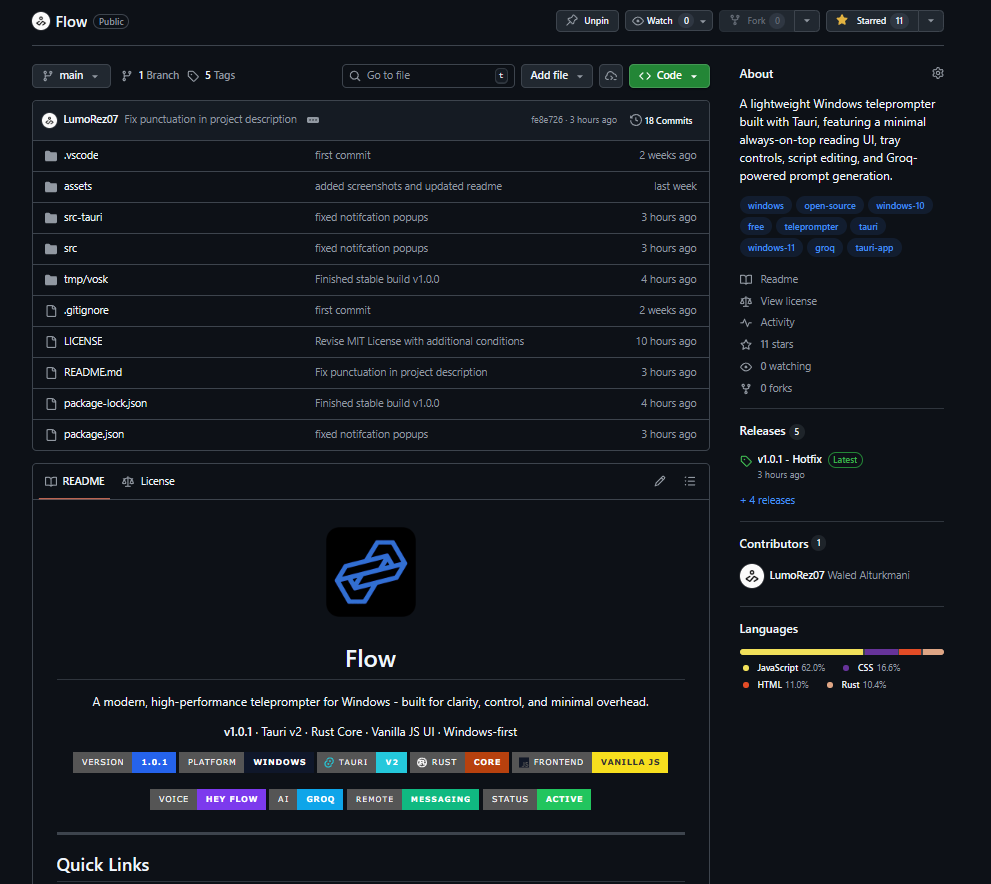Expand the commit message ellipsis icon
This screenshot has width=991, height=884.
pyautogui.click(x=313, y=120)
